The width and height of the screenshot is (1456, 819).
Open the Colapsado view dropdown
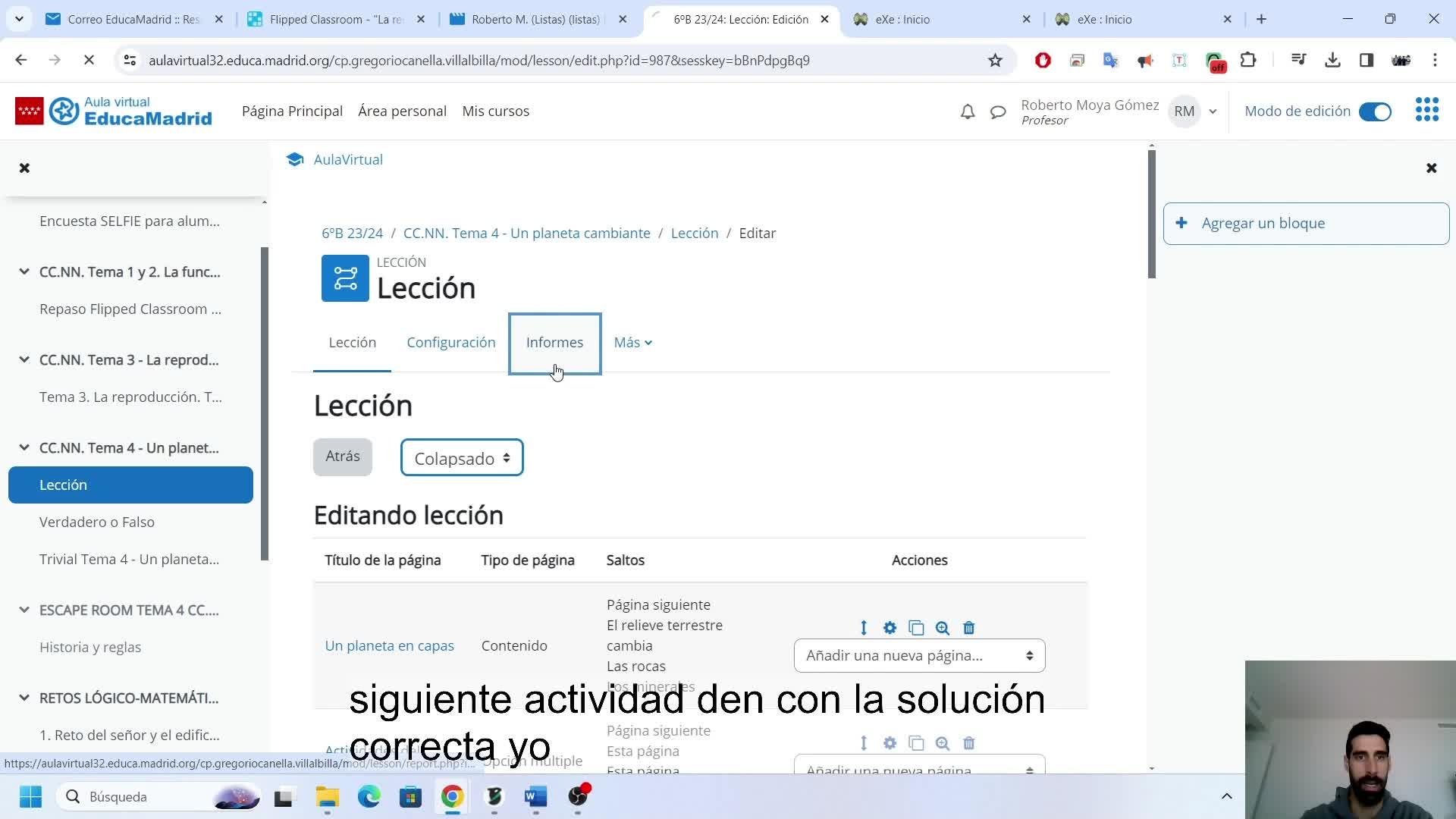[x=462, y=458]
